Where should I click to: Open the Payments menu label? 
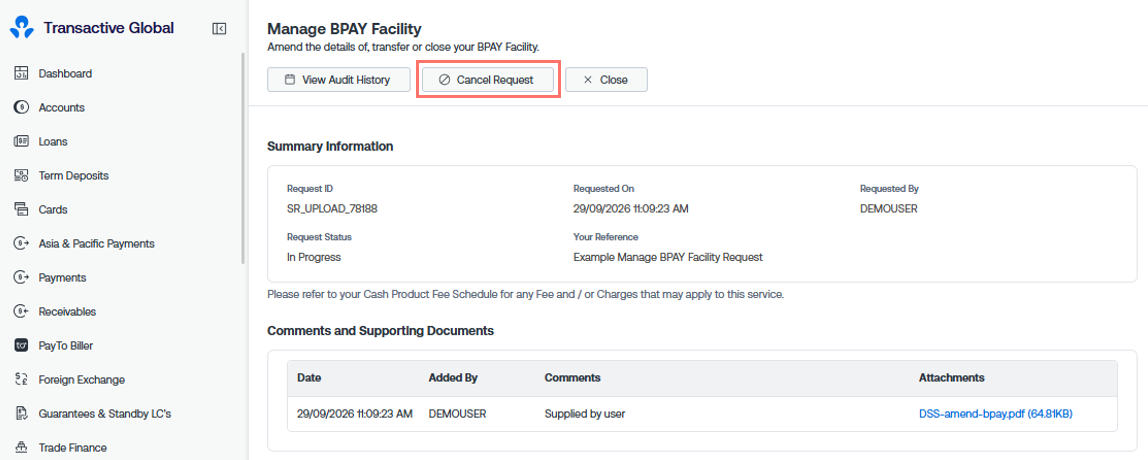click(62, 278)
